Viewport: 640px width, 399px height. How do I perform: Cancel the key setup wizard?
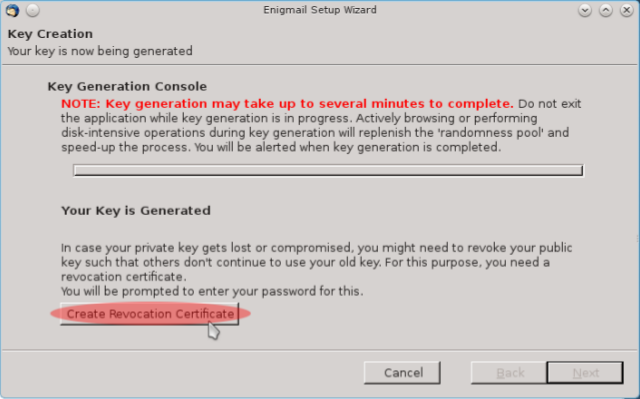click(x=402, y=372)
